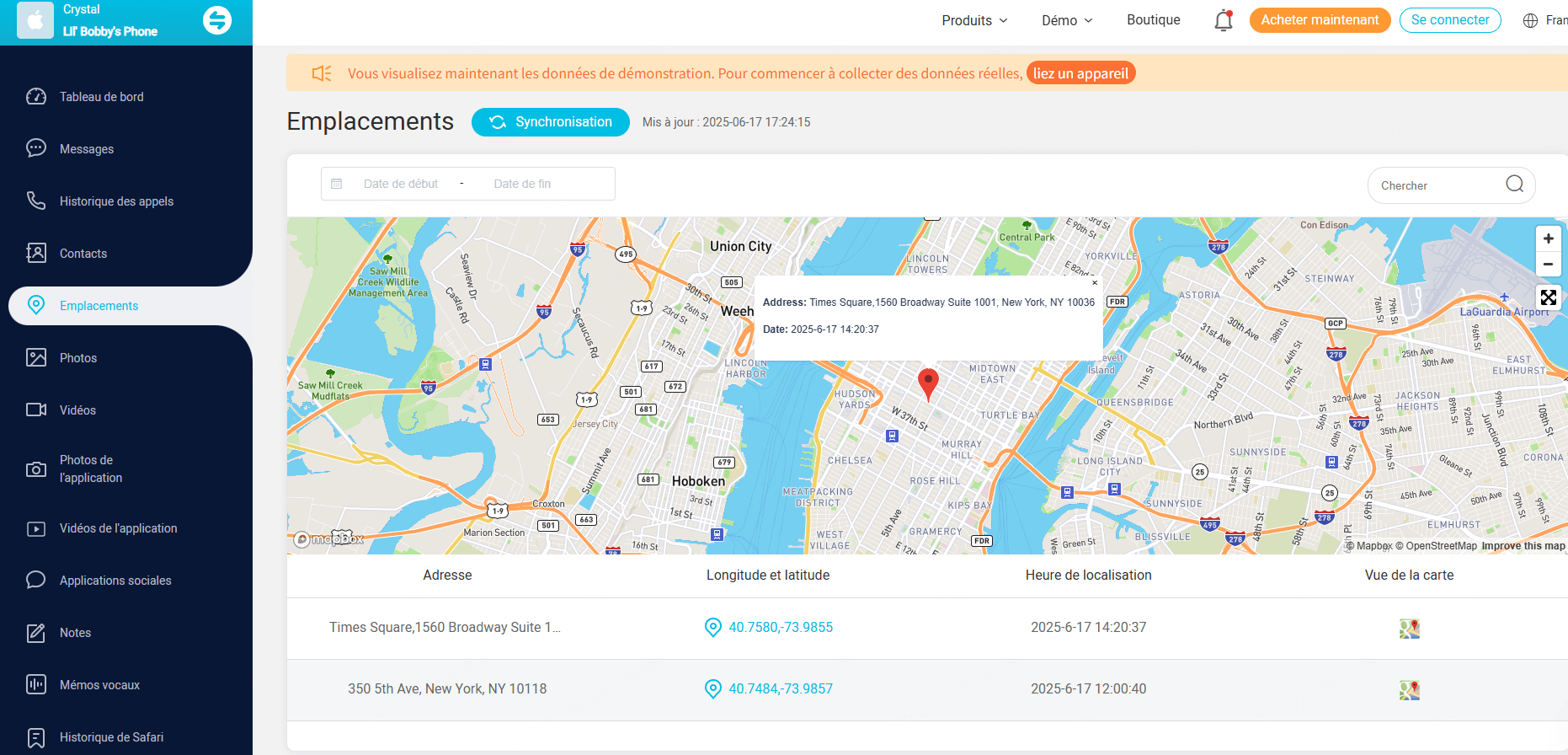Click the Historique de Safari bookmark icon
This screenshot has width=1568, height=755.
click(36, 737)
